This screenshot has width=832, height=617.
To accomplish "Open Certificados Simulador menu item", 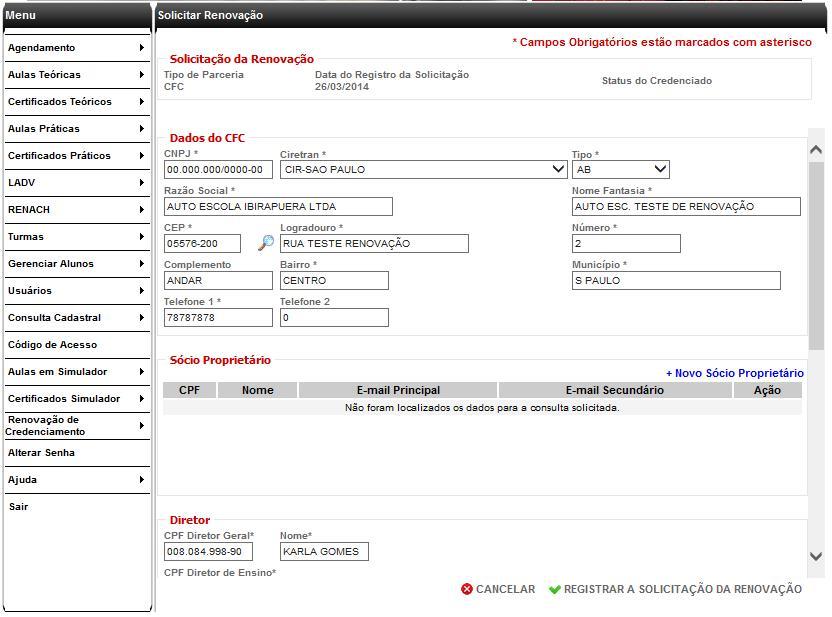I will 77,399.
